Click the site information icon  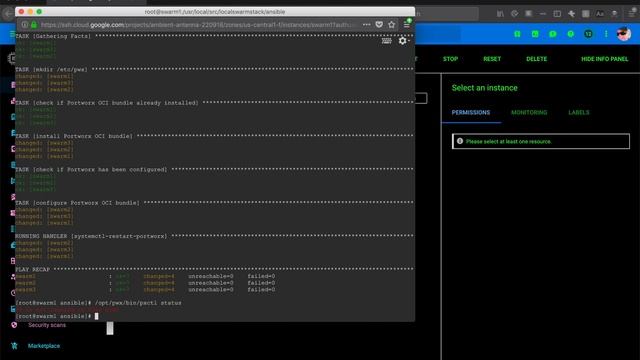25,25
